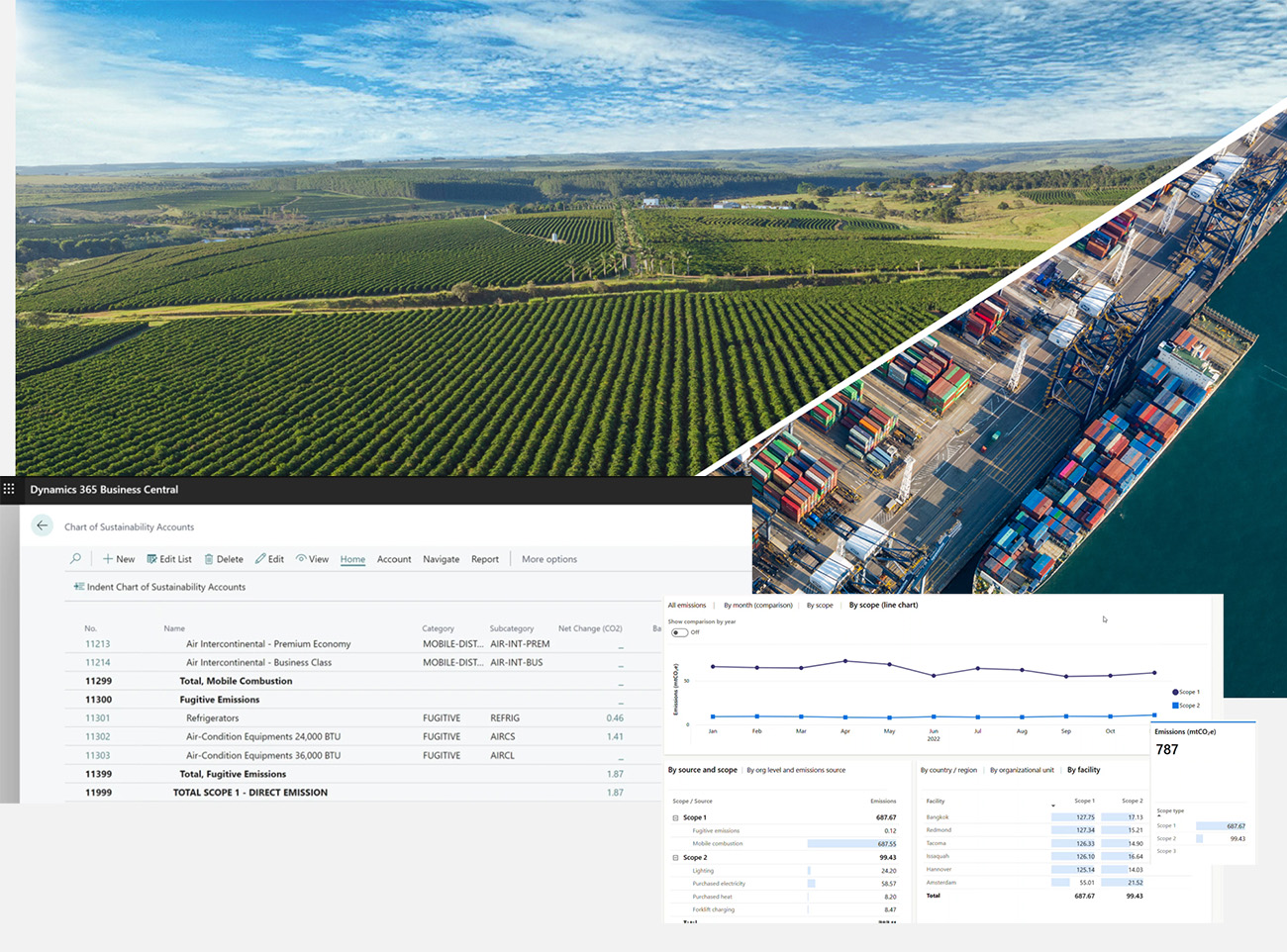Click facility table sort arrow indicator

(1052, 806)
